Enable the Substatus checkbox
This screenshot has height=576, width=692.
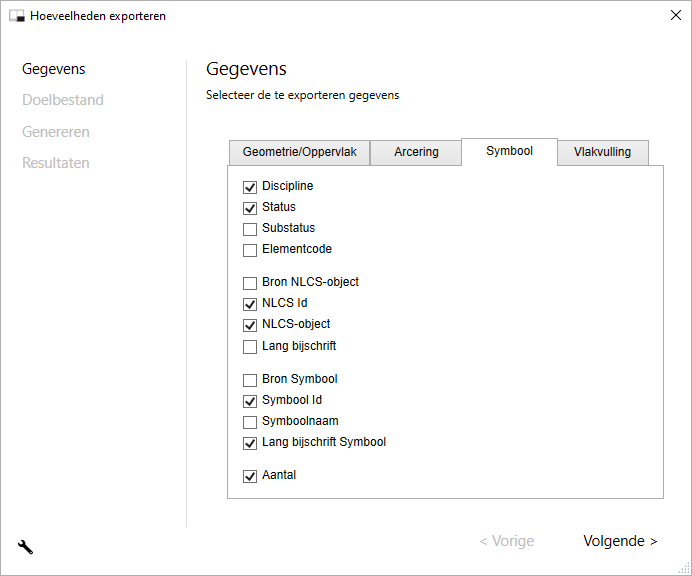[x=250, y=229]
